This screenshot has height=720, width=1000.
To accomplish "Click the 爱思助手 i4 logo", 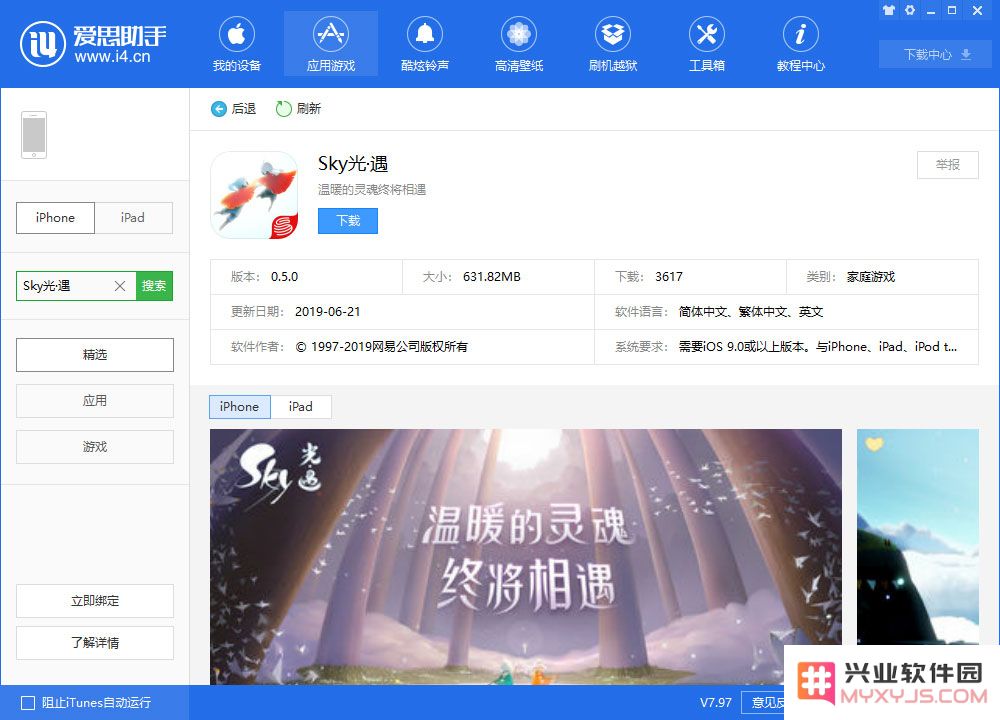I will pos(94,43).
